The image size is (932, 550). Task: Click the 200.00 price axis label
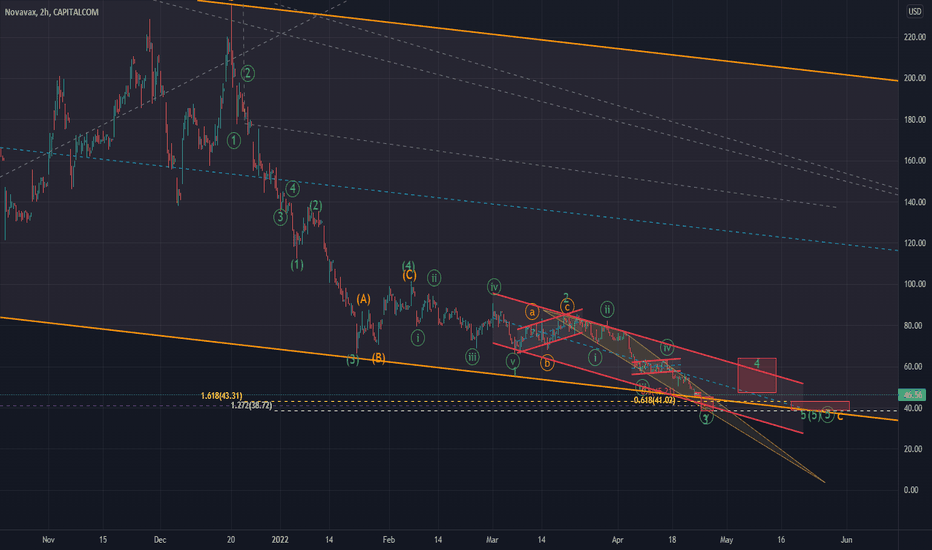pos(915,78)
